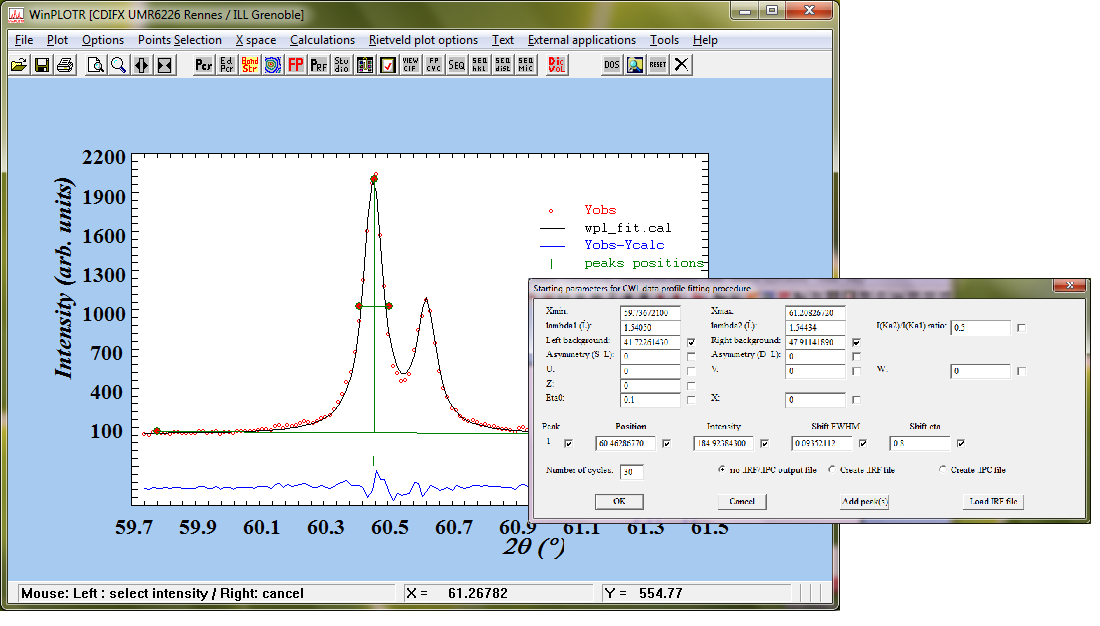Click the peak Position value field

click(626, 444)
